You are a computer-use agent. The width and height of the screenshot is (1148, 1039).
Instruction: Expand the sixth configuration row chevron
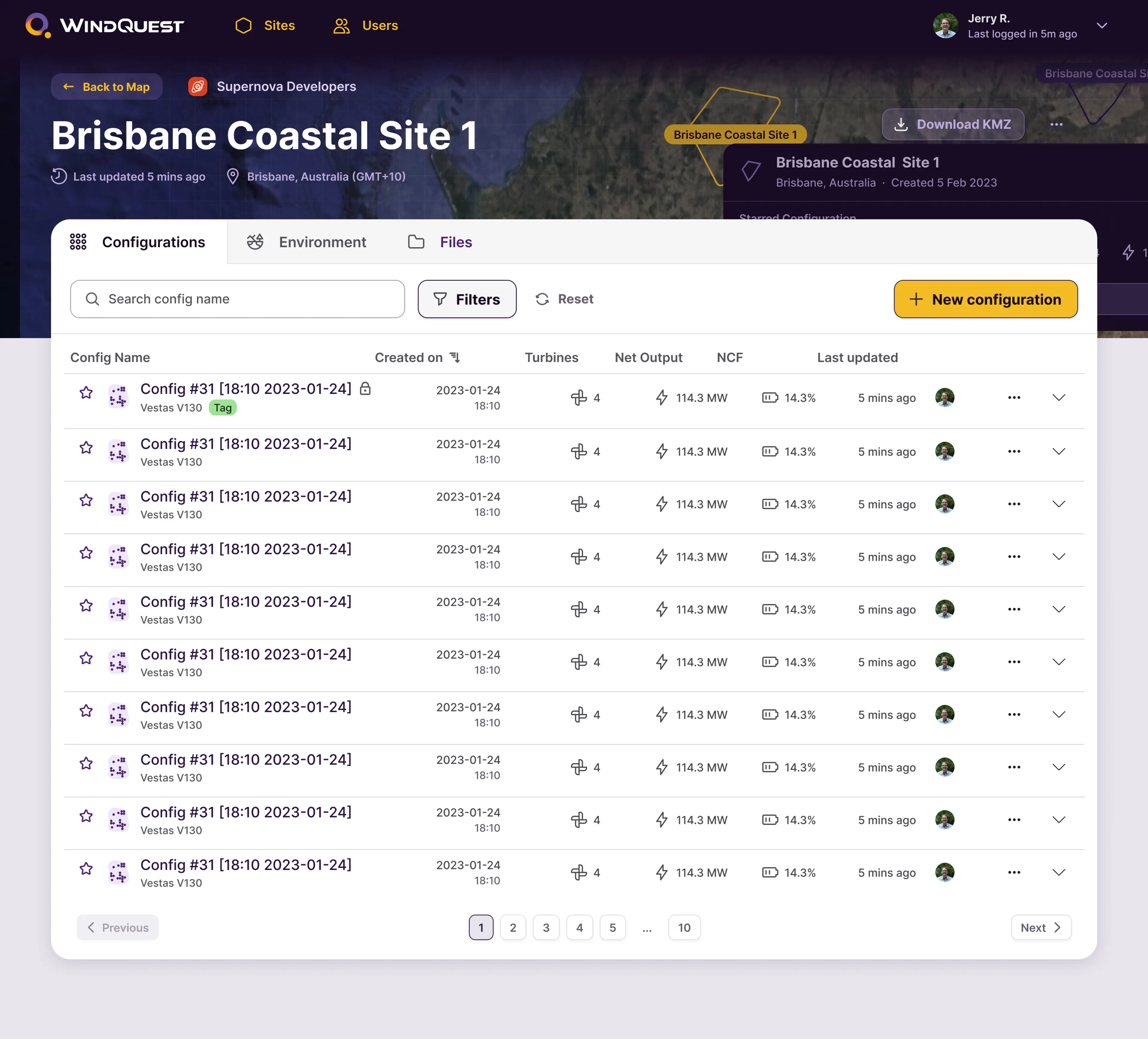click(x=1058, y=662)
